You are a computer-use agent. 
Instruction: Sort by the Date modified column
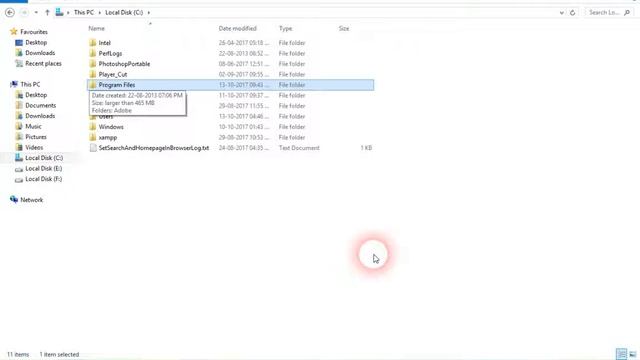pyautogui.click(x=238, y=29)
